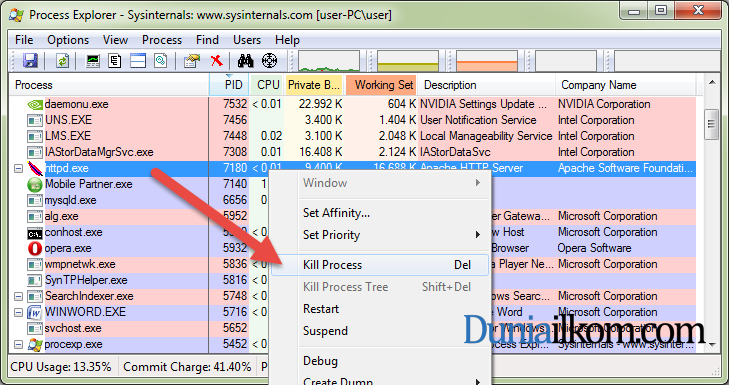The height and width of the screenshot is (385, 729).
Task: Click the icon beside wmpnetwk.exe
Action: pyautogui.click(x=35, y=265)
